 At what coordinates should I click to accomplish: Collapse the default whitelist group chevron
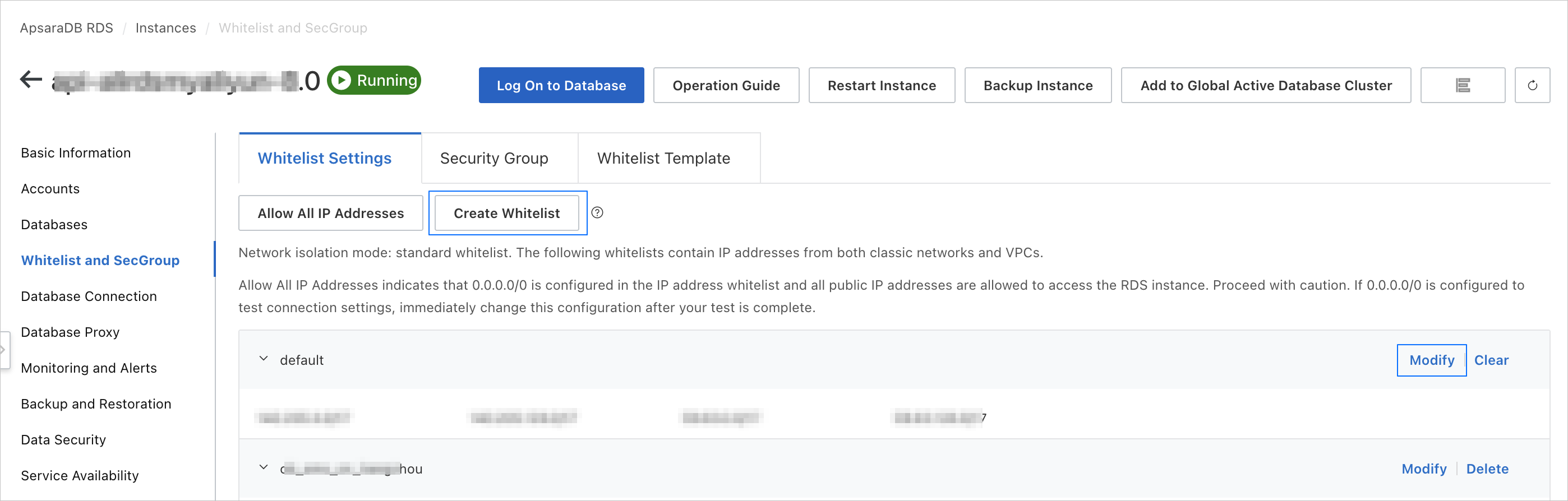click(x=263, y=359)
